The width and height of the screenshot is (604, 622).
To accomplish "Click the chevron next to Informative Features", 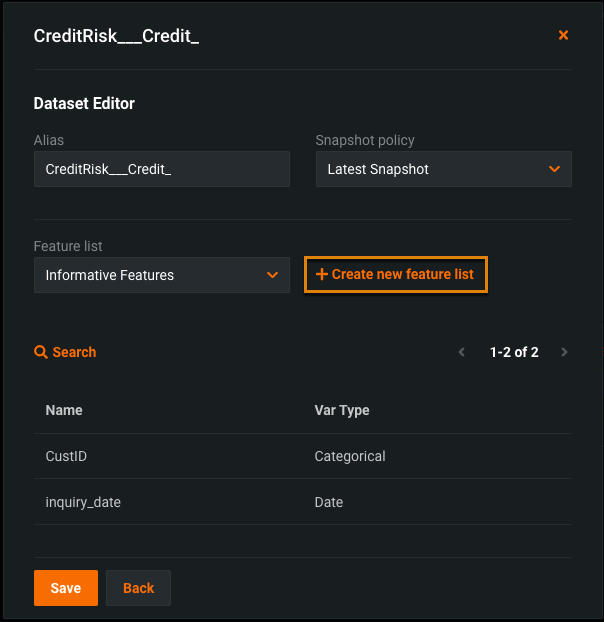I will coord(272,275).
